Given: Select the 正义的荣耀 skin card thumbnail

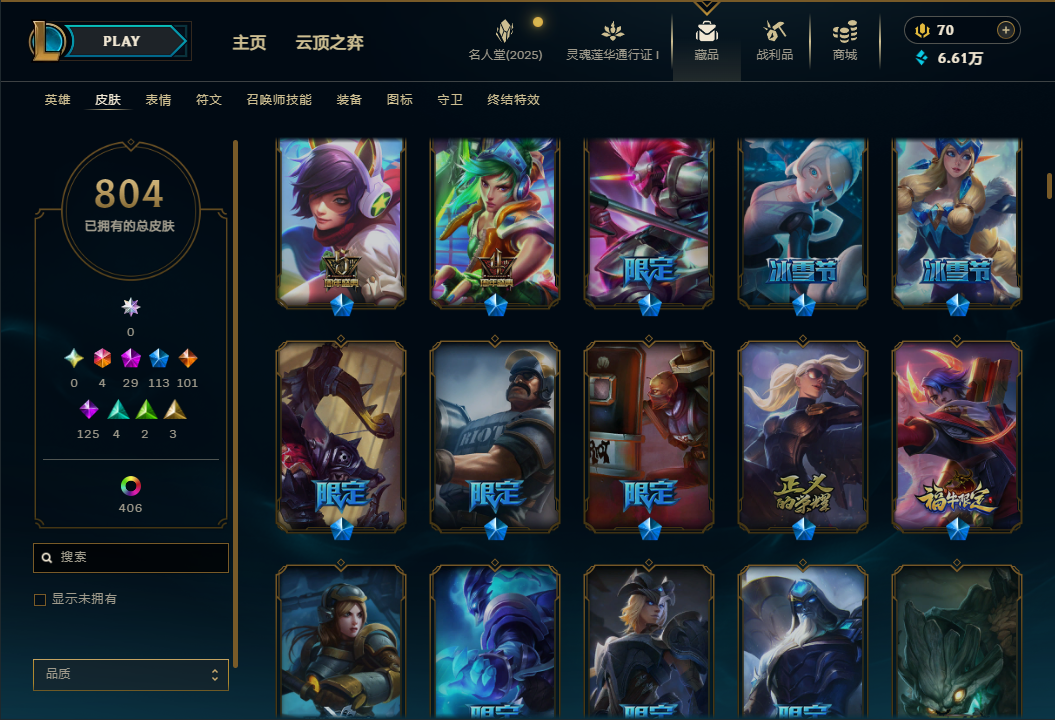Looking at the screenshot, I should pyautogui.click(x=803, y=436).
